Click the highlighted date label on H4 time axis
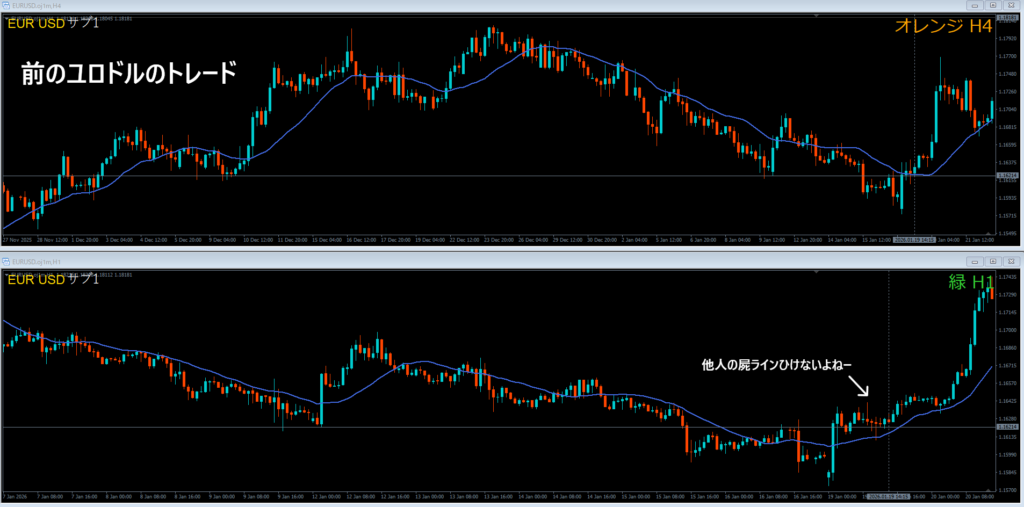The width and height of the screenshot is (1024, 507). (914, 240)
